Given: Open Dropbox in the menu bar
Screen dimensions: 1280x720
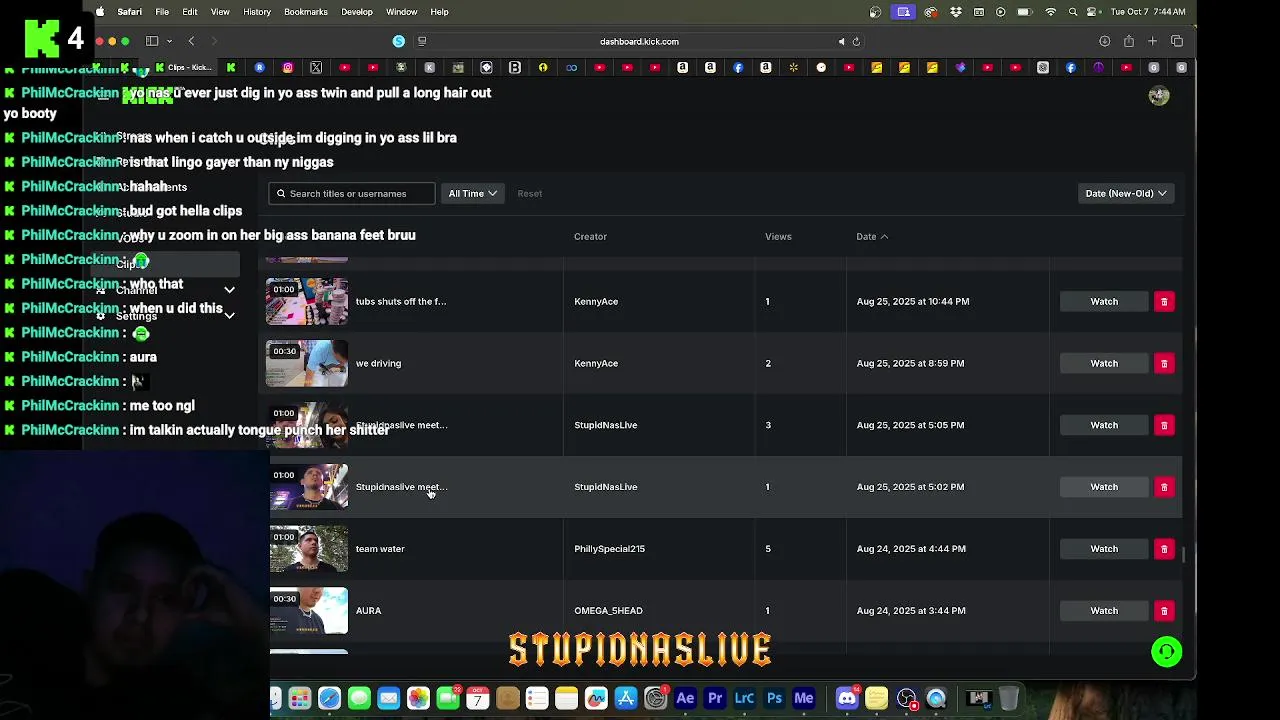Looking at the screenshot, I should tap(956, 12).
